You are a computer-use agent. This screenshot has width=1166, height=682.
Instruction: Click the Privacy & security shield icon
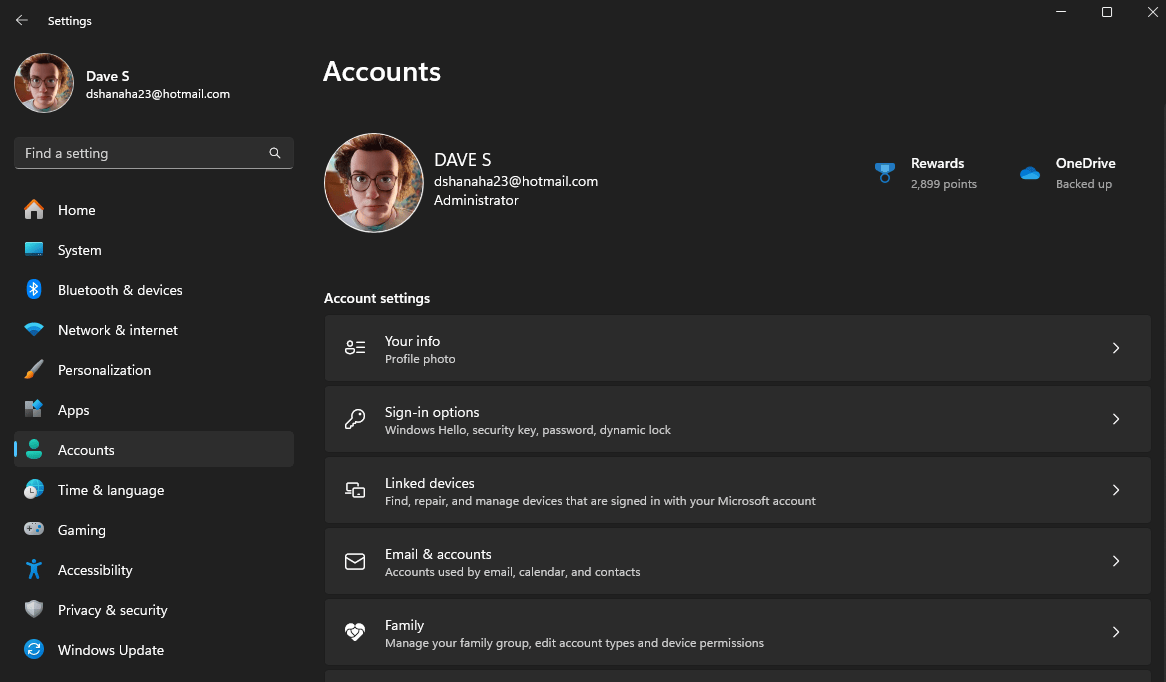click(34, 610)
